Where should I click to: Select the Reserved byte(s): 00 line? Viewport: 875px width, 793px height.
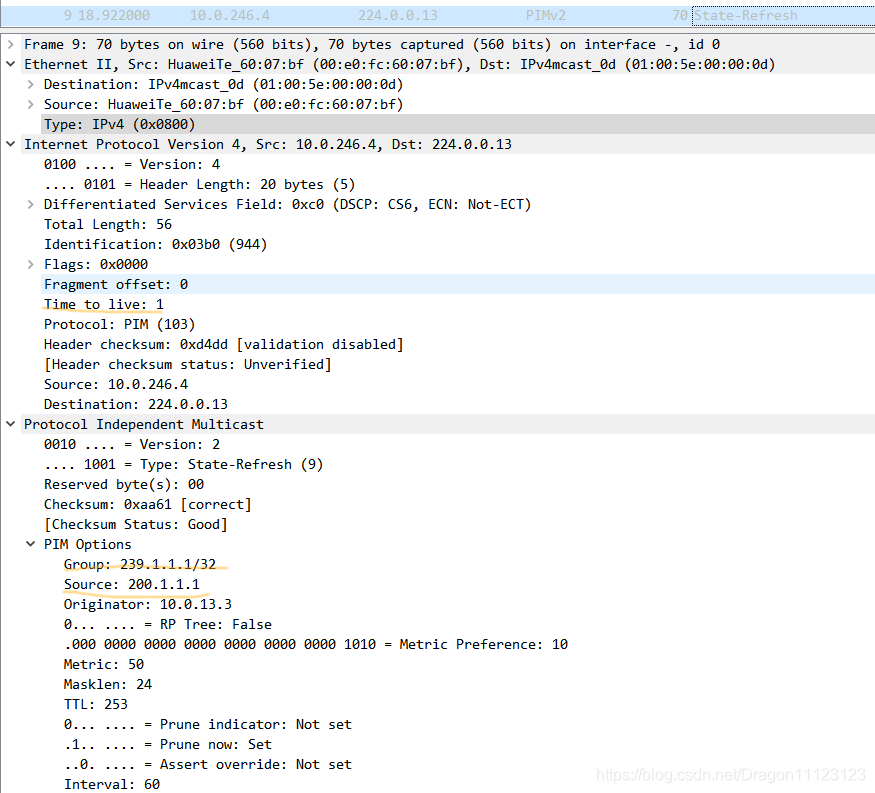pos(124,484)
